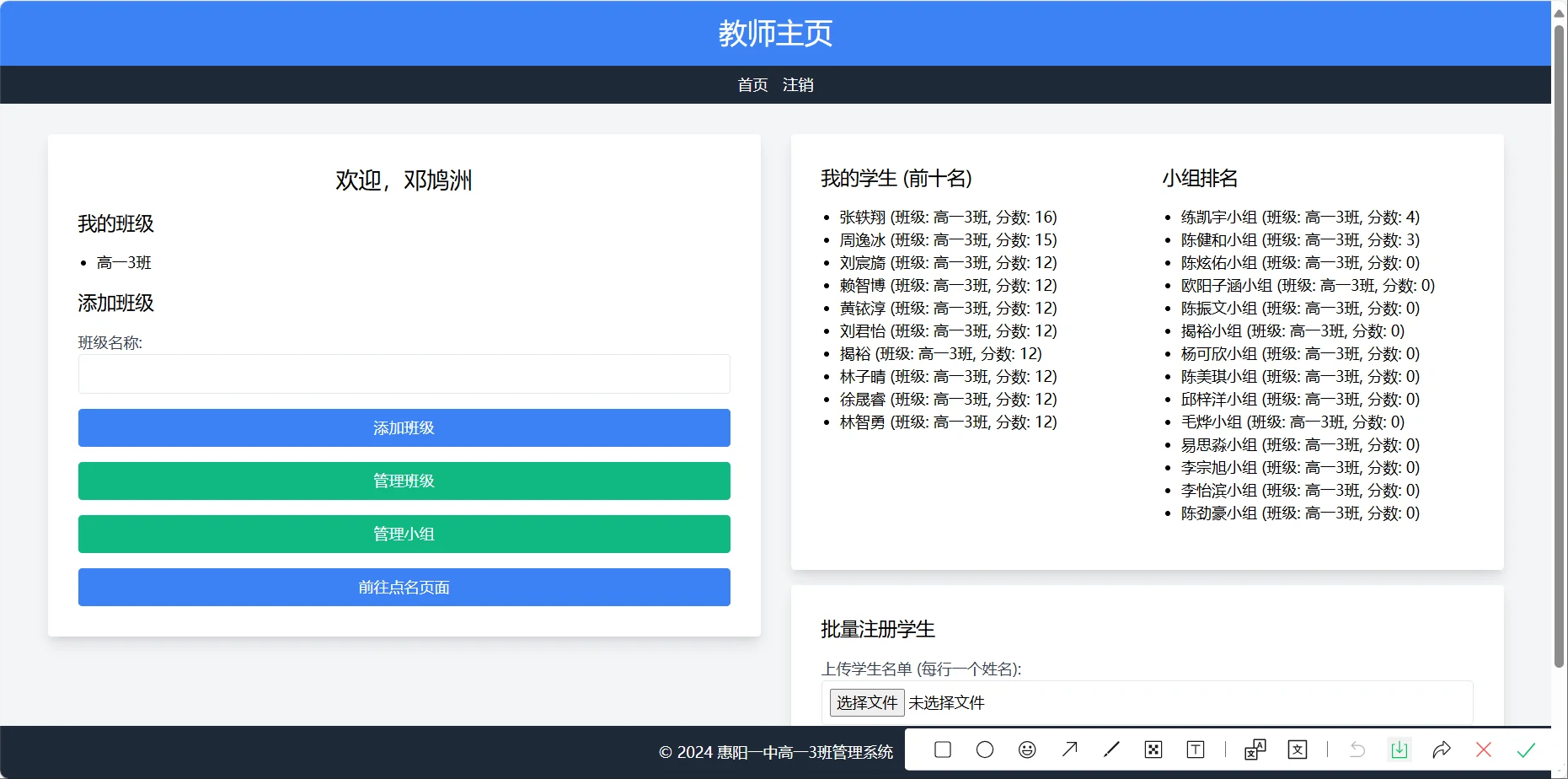
Task: Save the screenshot with download icon
Action: pyautogui.click(x=1399, y=749)
